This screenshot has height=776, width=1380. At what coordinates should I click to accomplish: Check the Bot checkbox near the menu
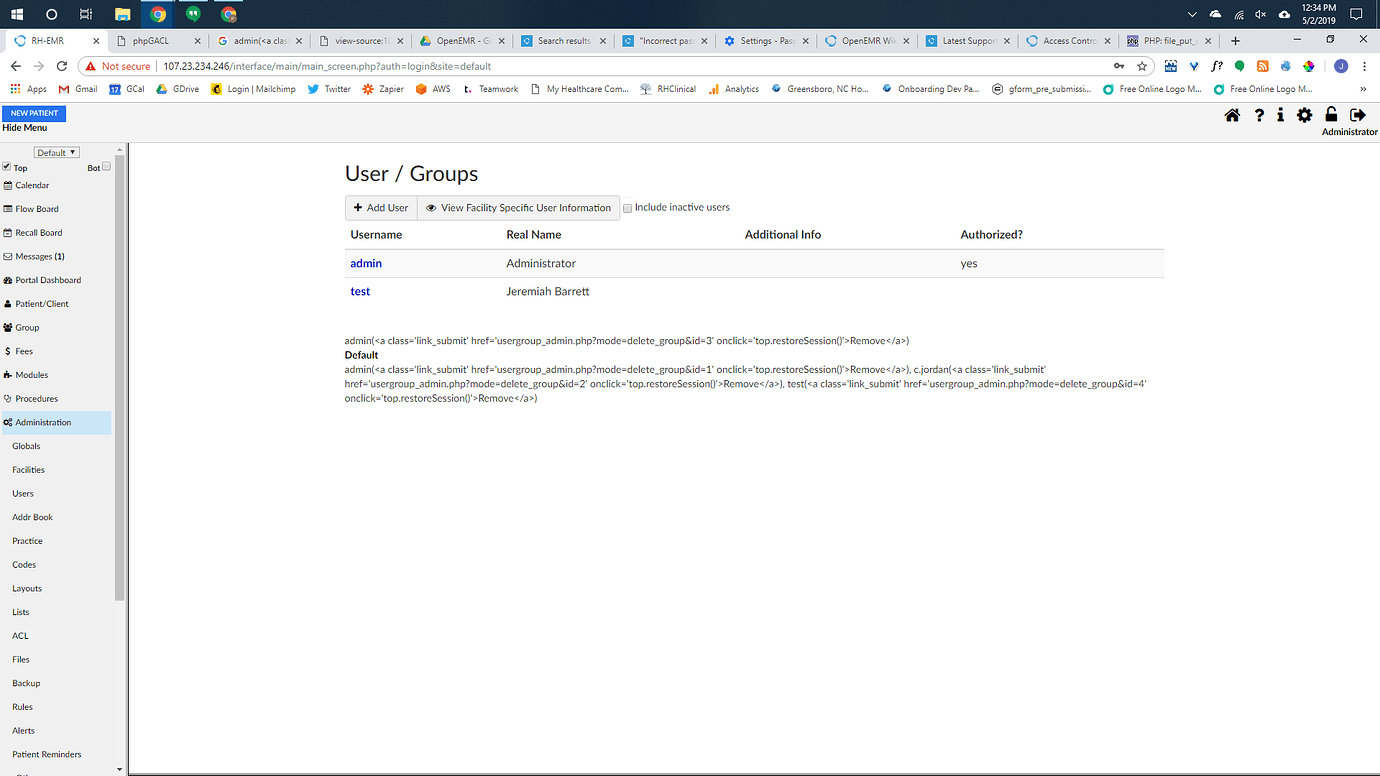(106, 166)
